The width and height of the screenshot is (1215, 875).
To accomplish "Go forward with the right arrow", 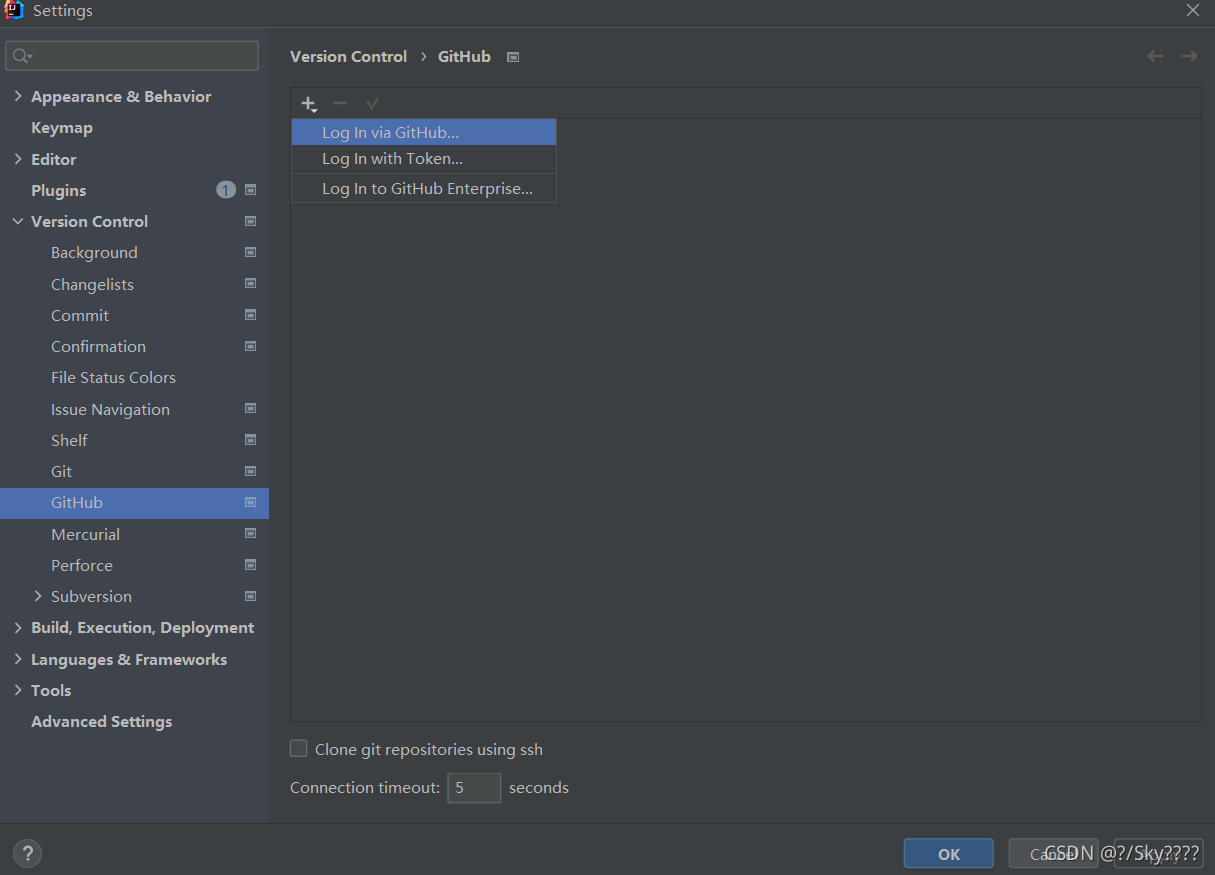I will click(x=1189, y=56).
